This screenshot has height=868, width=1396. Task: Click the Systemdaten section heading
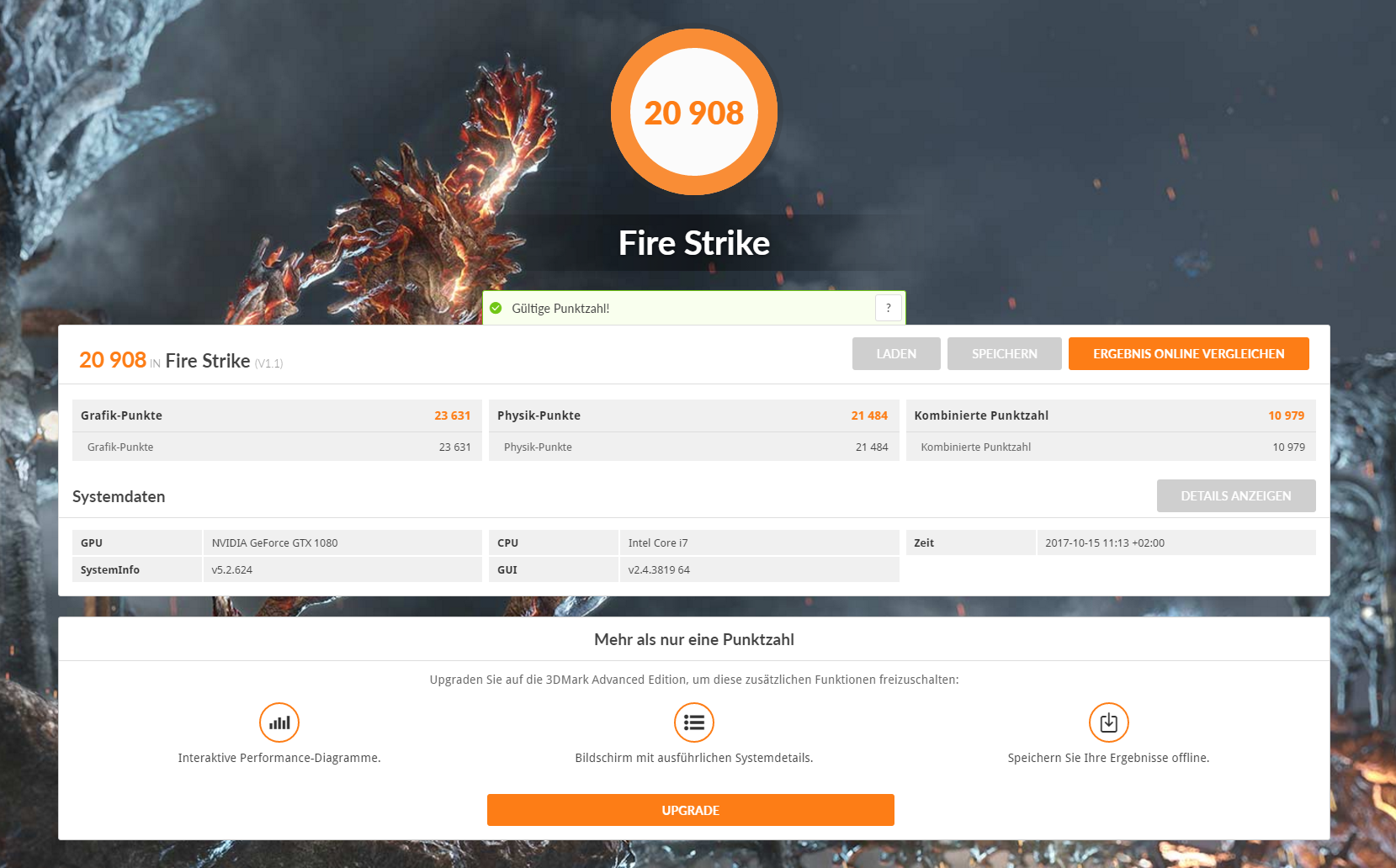[119, 496]
